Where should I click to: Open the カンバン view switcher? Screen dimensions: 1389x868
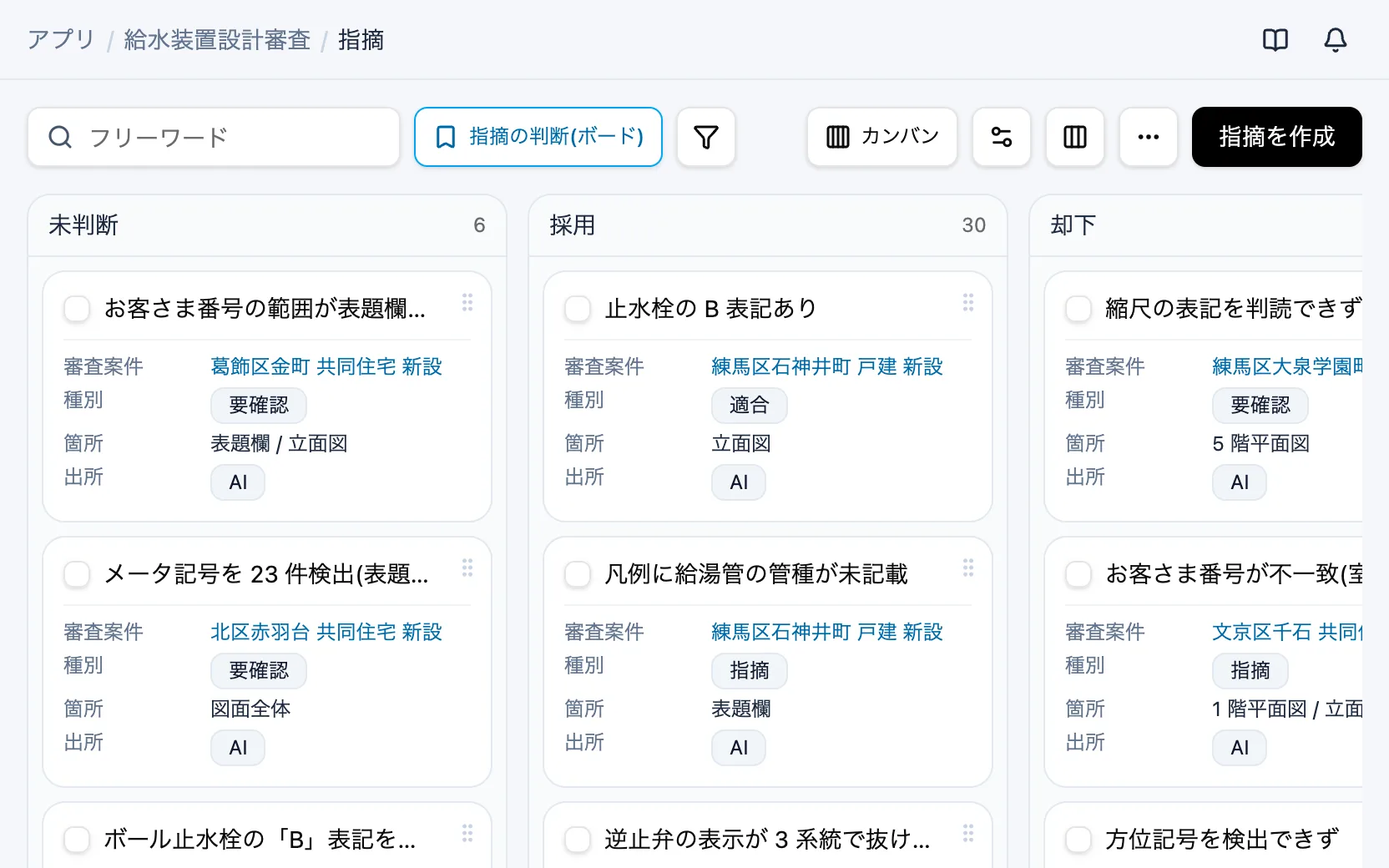pos(882,137)
